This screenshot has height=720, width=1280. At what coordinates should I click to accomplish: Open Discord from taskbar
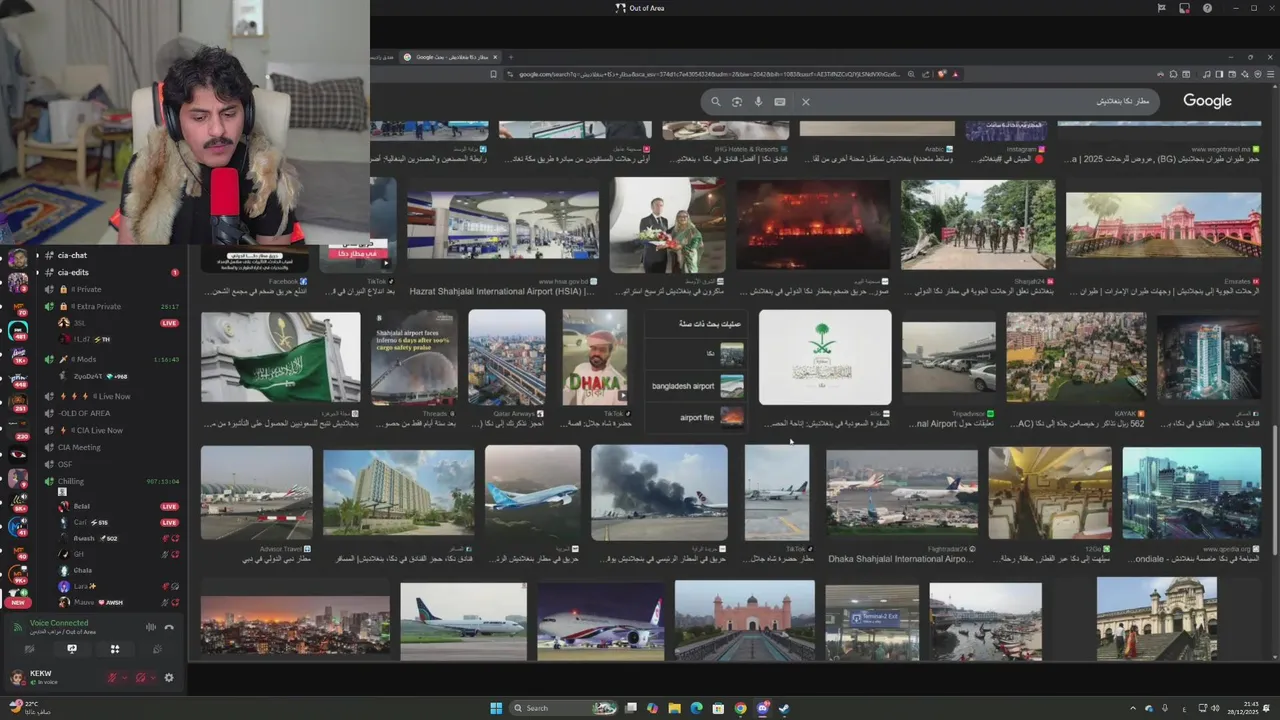pyautogui.click(x=762, y=708)
